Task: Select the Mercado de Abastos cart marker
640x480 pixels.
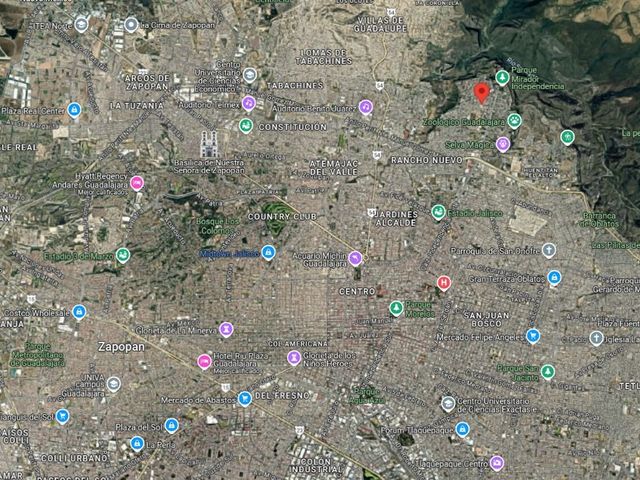Action: pyautogui.click(x=245, y=399)
